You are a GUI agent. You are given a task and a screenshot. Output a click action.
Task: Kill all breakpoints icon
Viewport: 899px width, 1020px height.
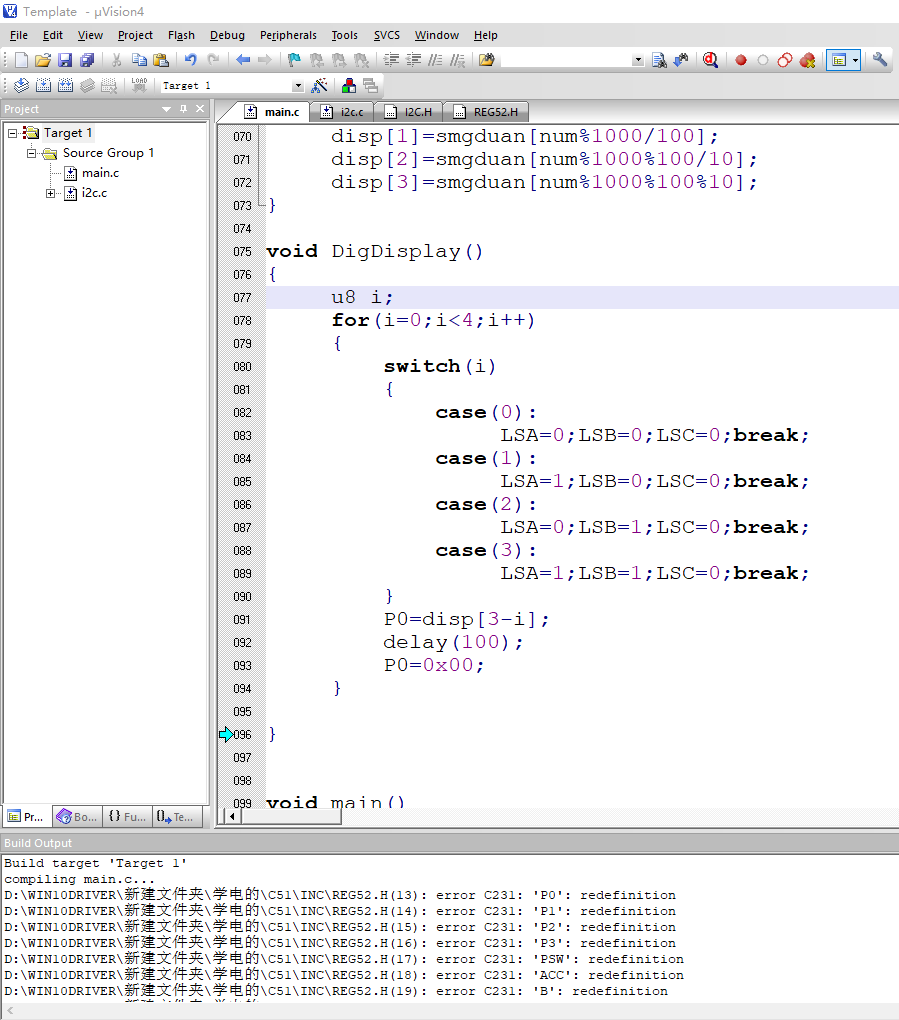(807, 60)
